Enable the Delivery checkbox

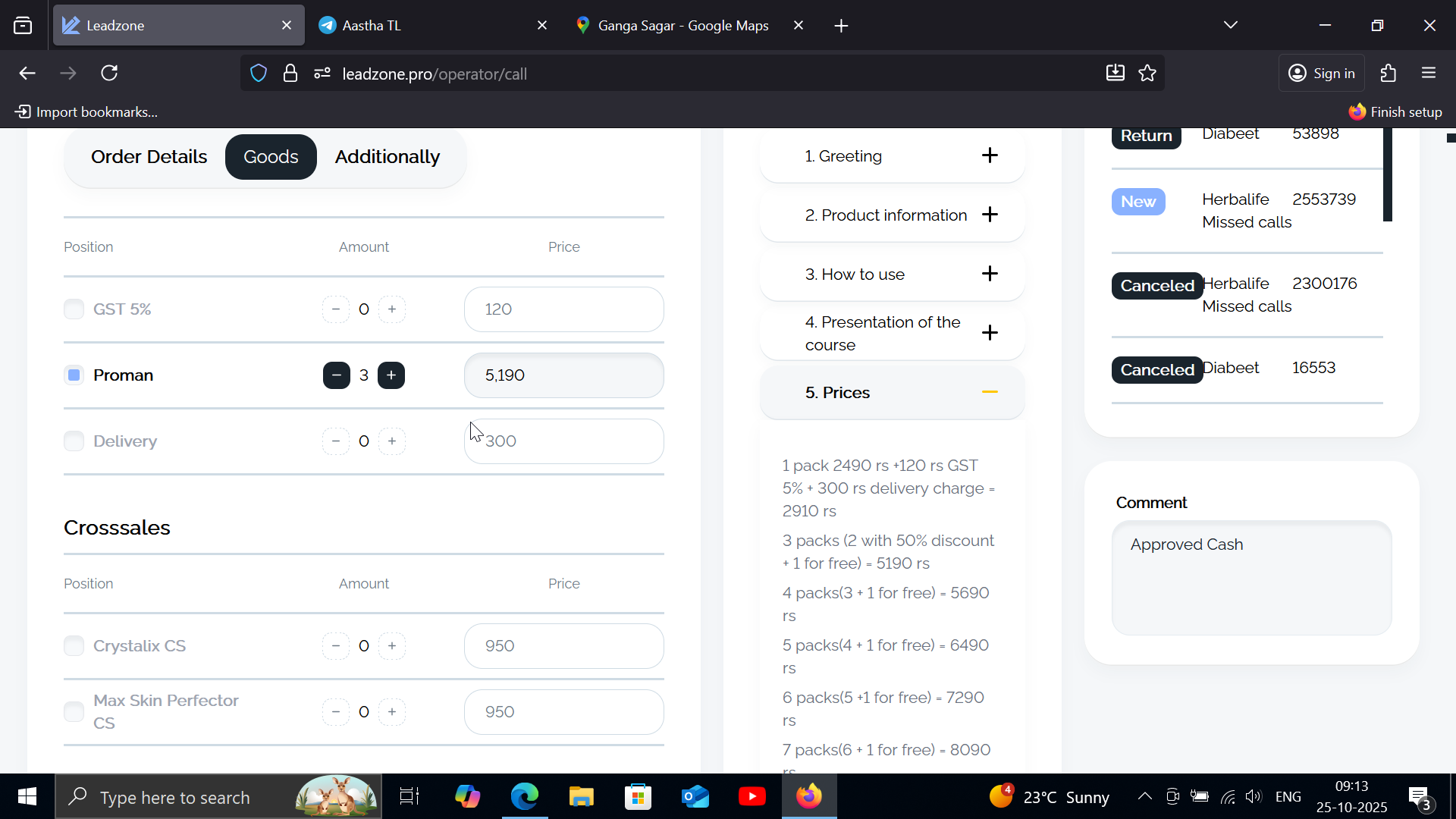[74, 441]
